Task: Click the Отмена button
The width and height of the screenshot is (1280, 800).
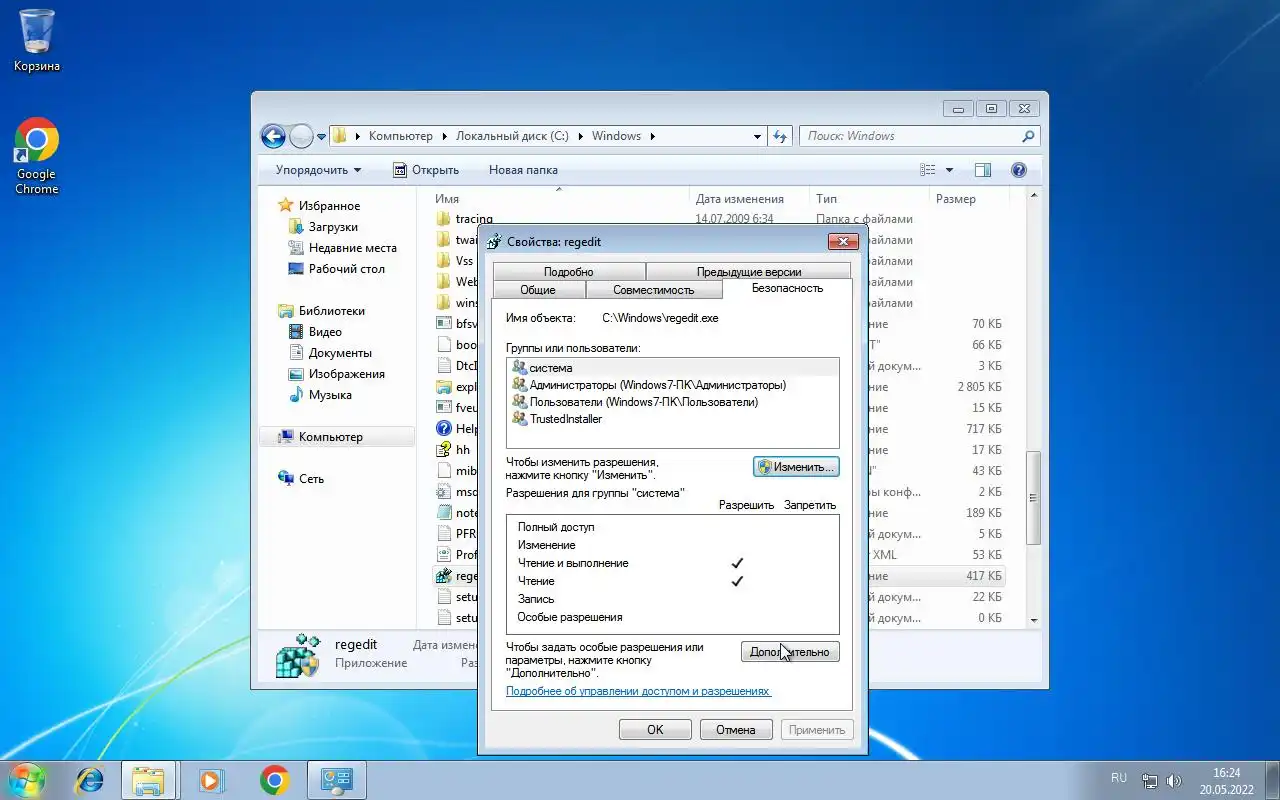Action: pos(736,730)
